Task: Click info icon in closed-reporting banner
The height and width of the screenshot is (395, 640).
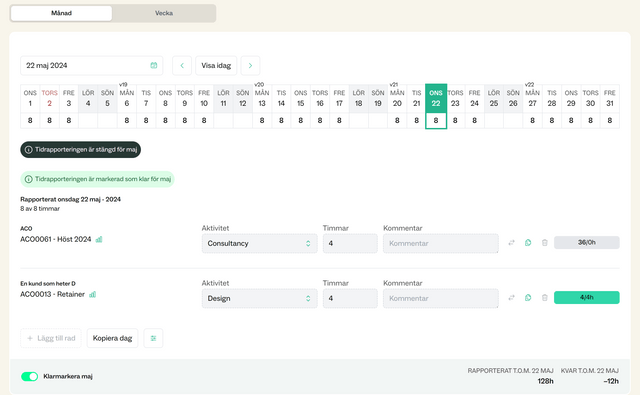Action: [29, 150]
